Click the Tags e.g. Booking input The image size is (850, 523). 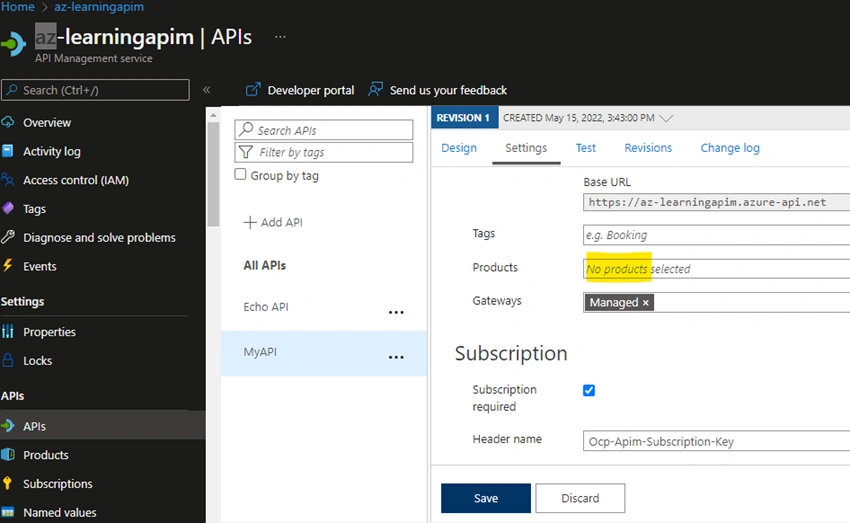click(x=716, y=235)
